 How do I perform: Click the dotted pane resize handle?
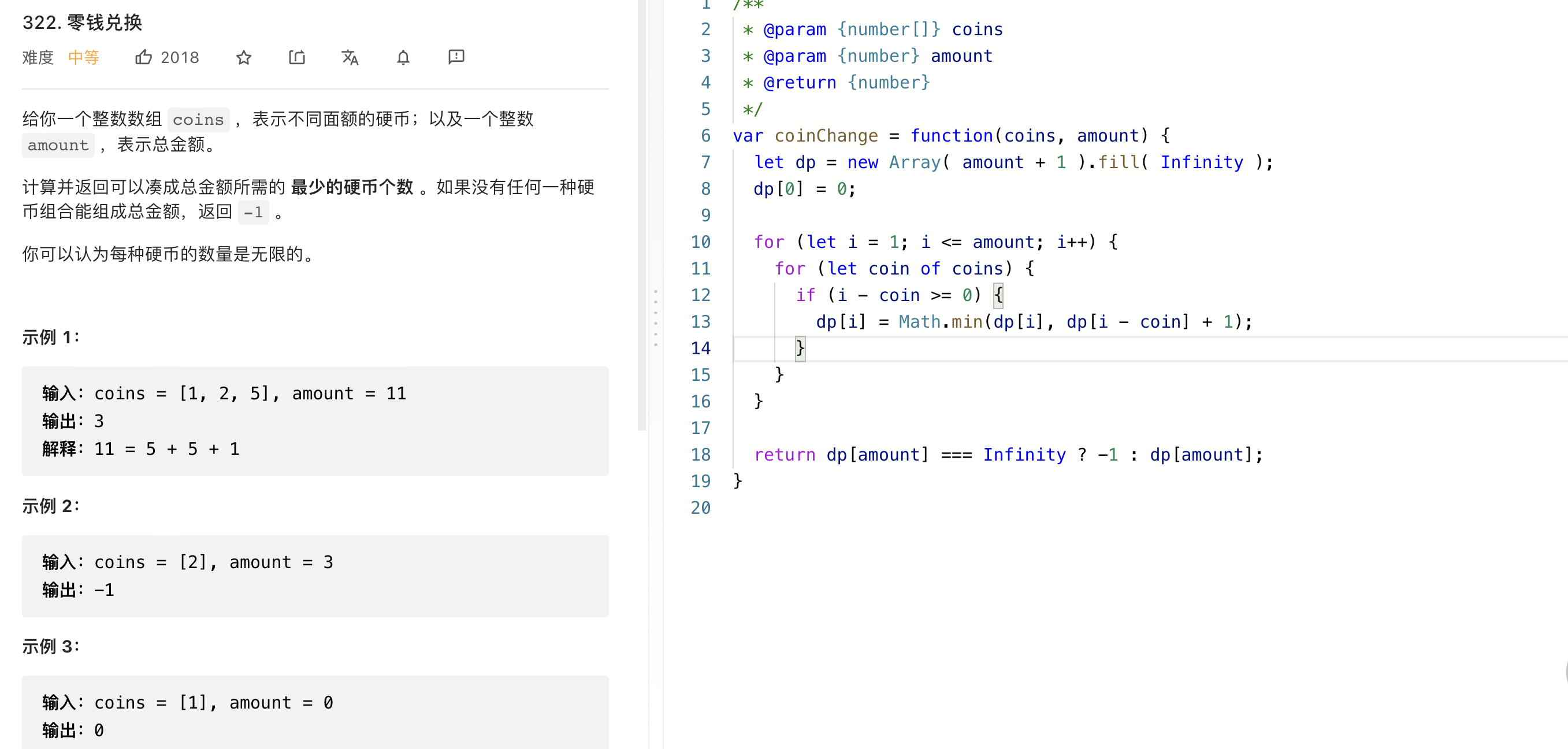[656, 318]
